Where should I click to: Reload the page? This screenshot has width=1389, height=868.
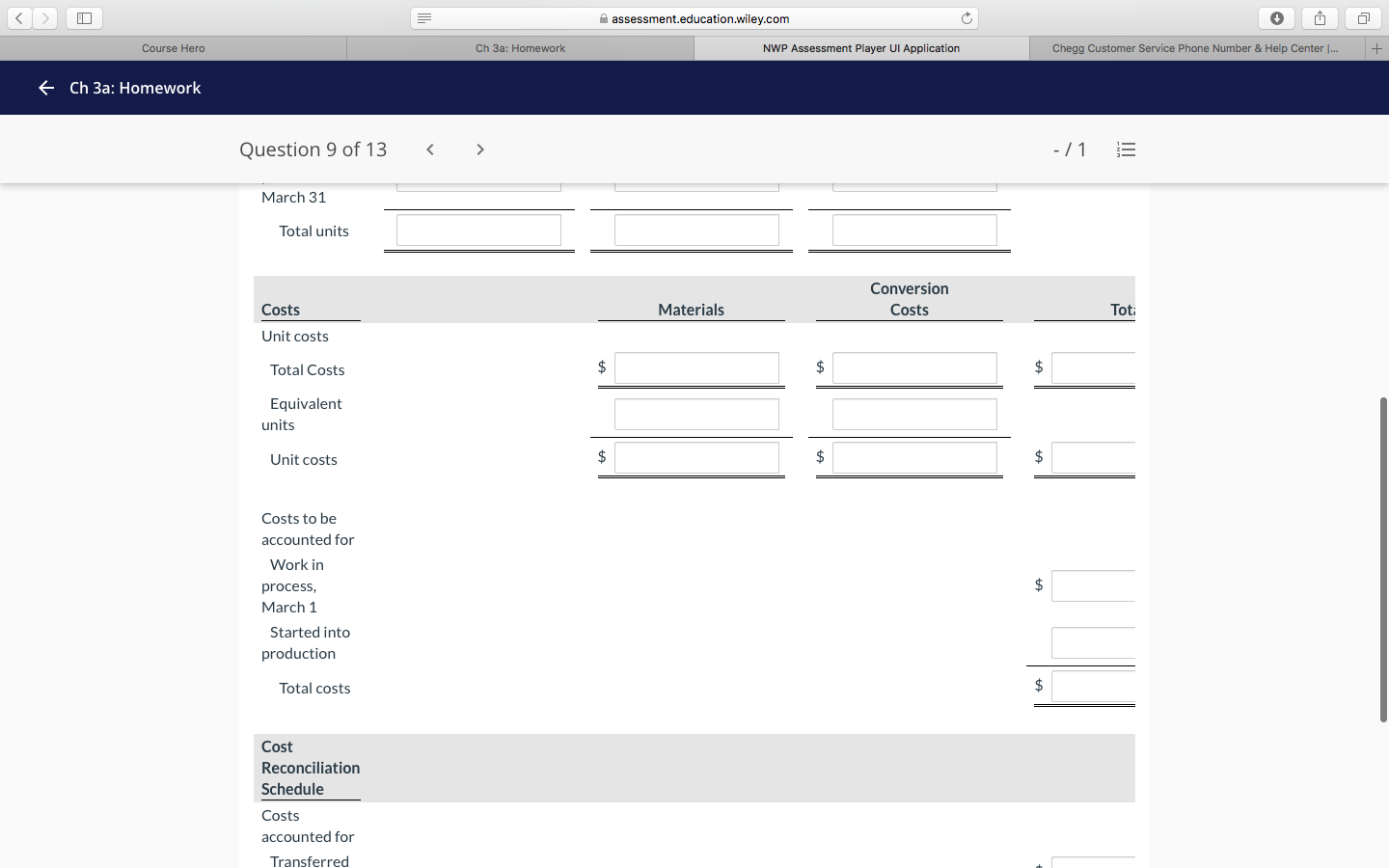point(967,18)
